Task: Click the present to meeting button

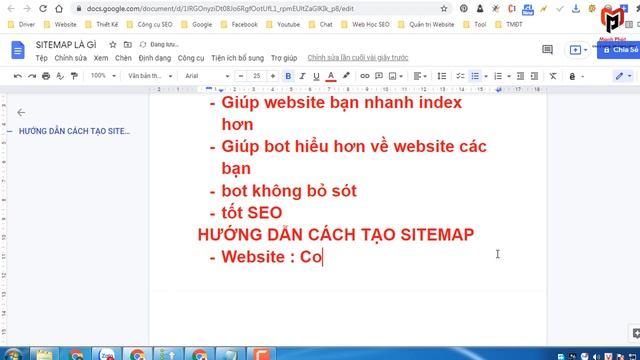Action: pos(578,50)
